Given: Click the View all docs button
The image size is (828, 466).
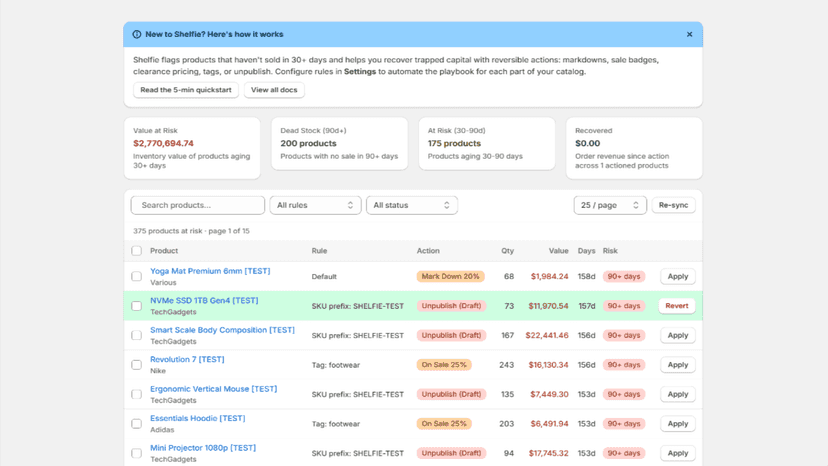Looking at the screenshot, I should click(274, 90).
